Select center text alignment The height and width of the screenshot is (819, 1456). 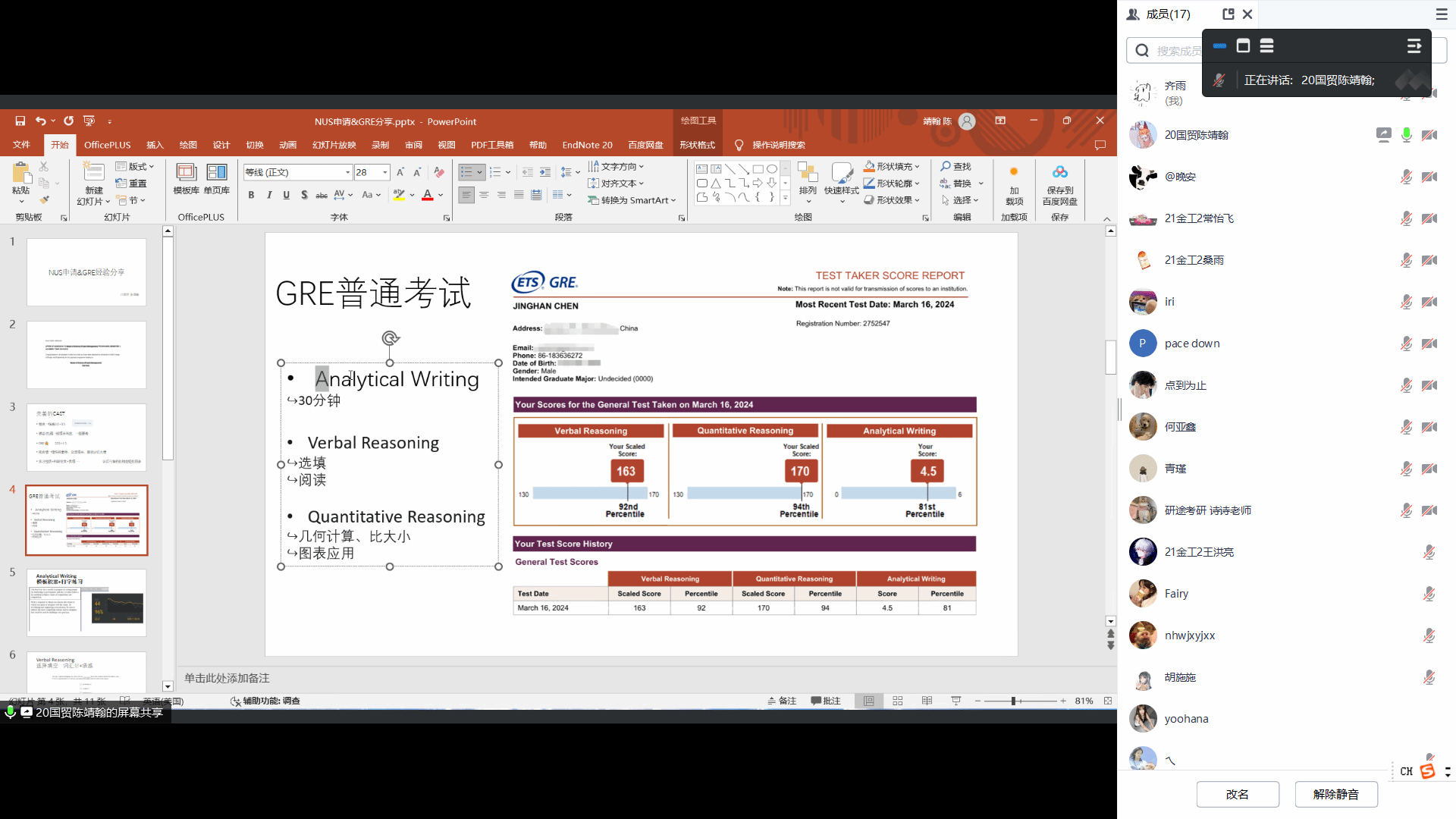coord(484,195)
